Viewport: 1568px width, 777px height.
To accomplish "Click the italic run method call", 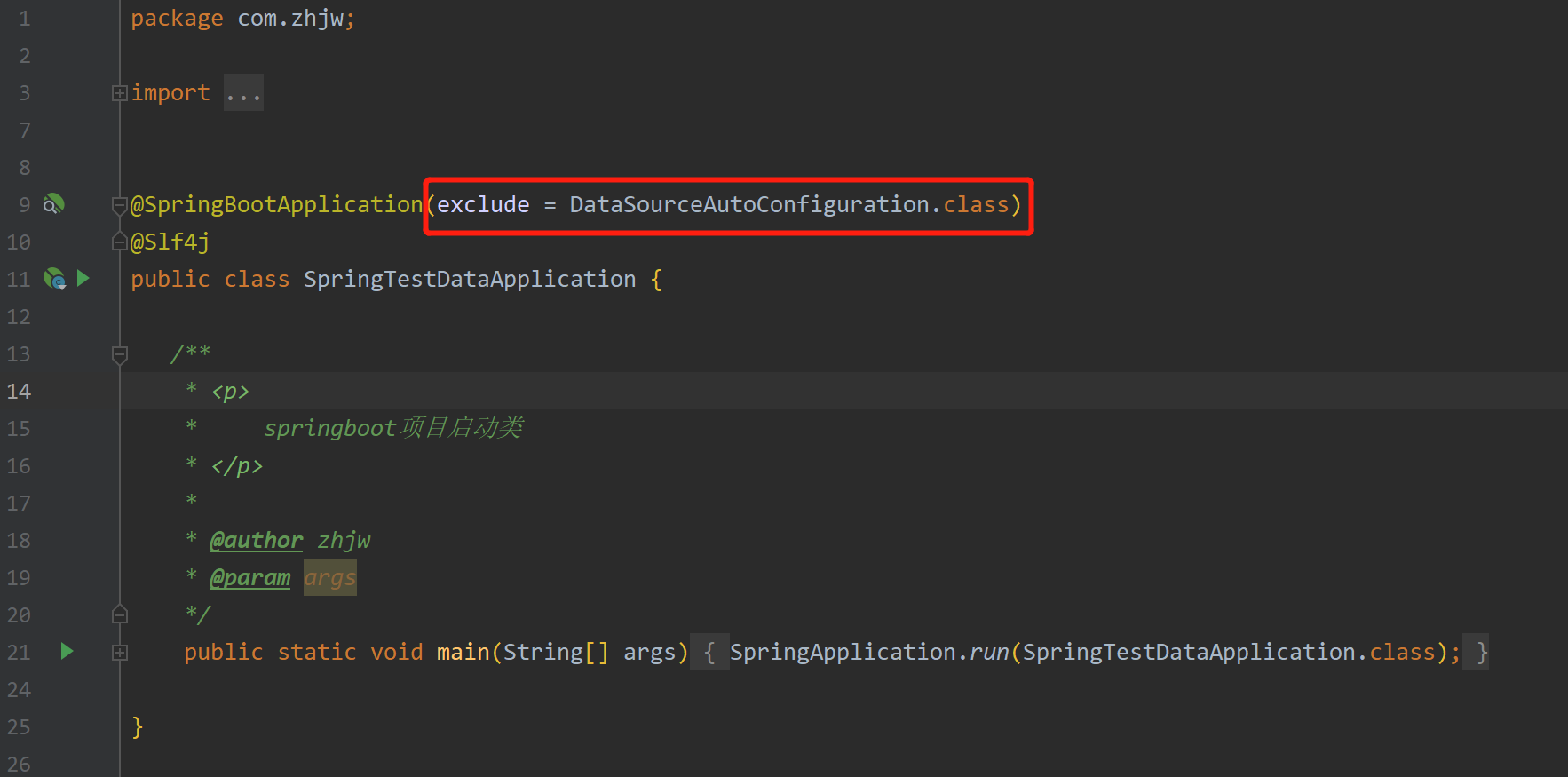I will pyautogui.click(x=989, y=653).
